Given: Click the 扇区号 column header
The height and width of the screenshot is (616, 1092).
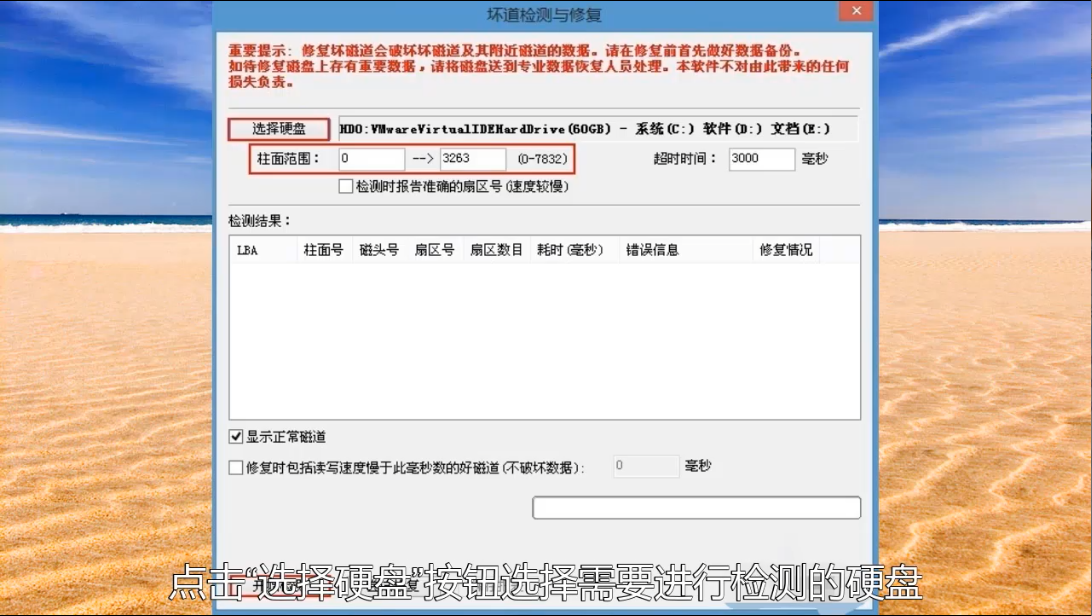Looking at the screenshot, I should coord(434,250).
